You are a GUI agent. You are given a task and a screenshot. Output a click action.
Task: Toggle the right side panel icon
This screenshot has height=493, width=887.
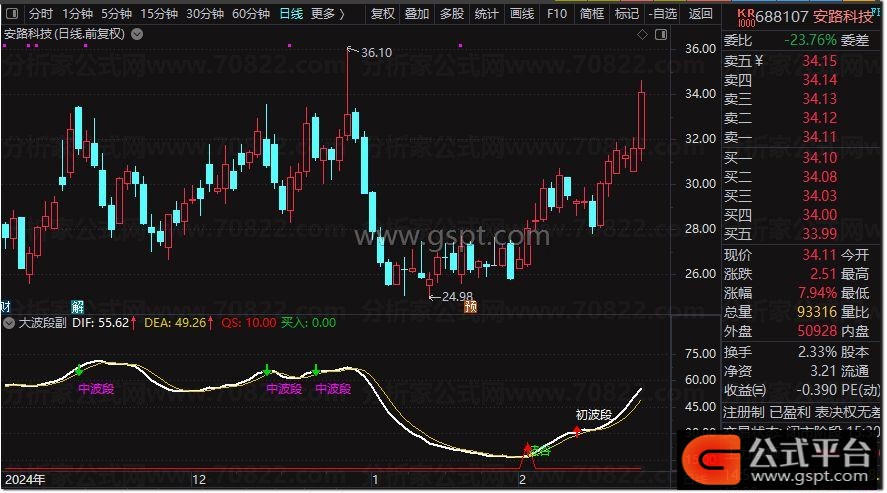[661, 34]
